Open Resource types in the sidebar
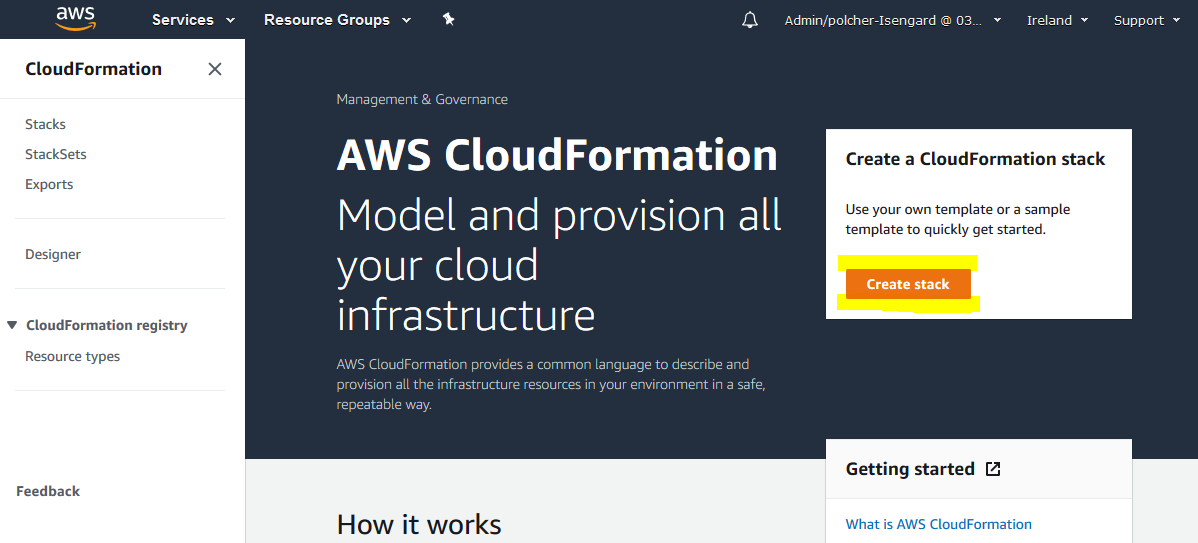 pos(73,357)
